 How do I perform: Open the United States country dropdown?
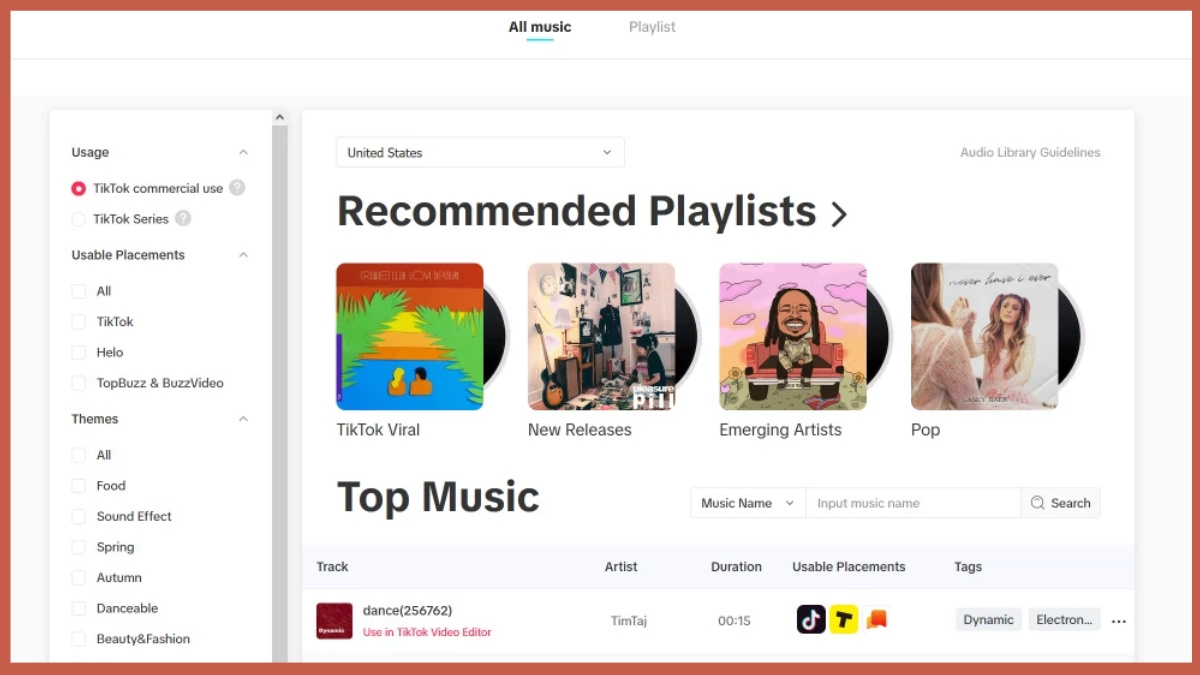480,152
